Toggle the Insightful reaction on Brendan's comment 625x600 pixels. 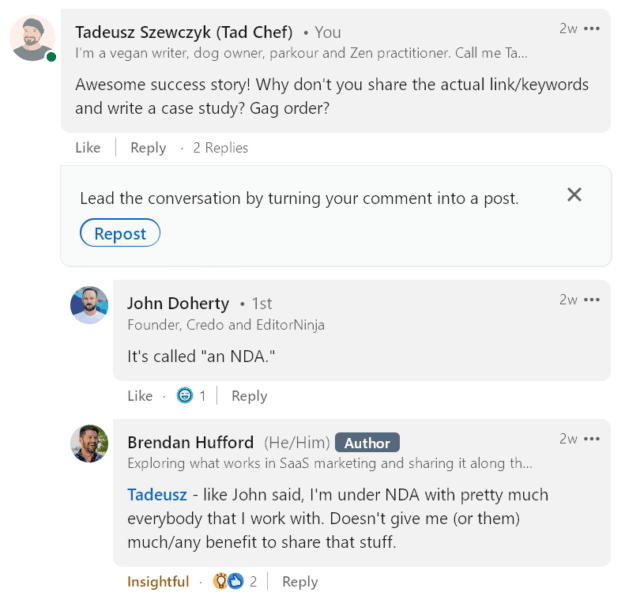click(x=158, y=581)
